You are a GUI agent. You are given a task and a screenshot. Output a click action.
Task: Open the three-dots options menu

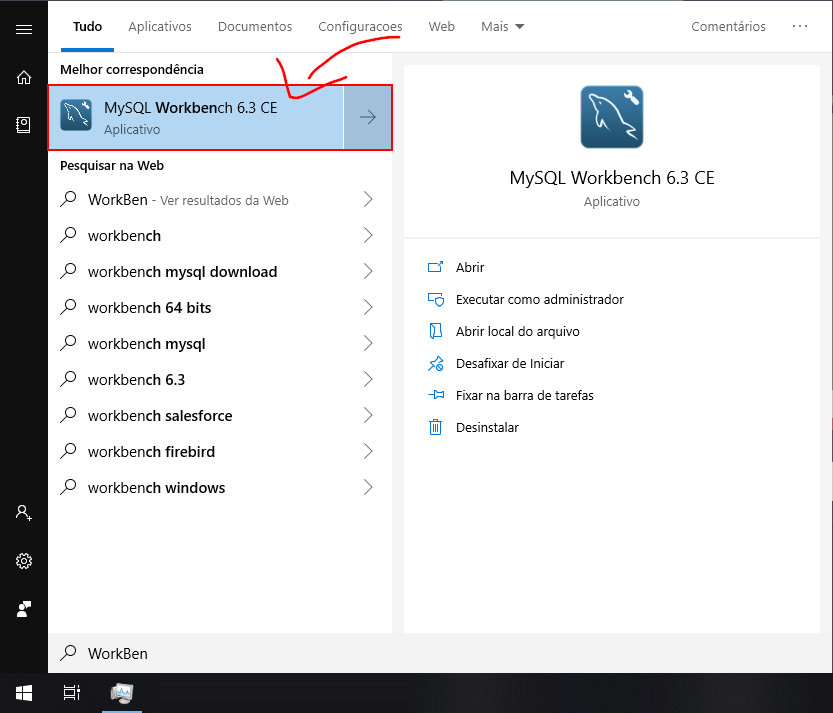tap(800, 27)
